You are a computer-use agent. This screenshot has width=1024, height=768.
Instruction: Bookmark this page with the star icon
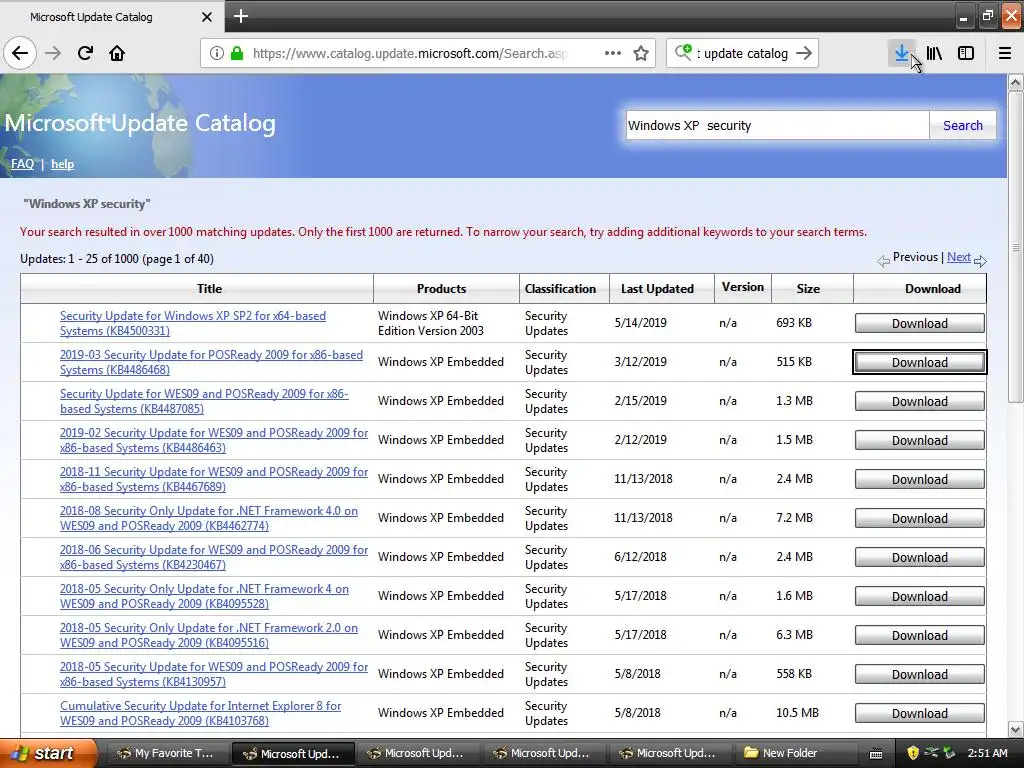(x=641, y=53)
